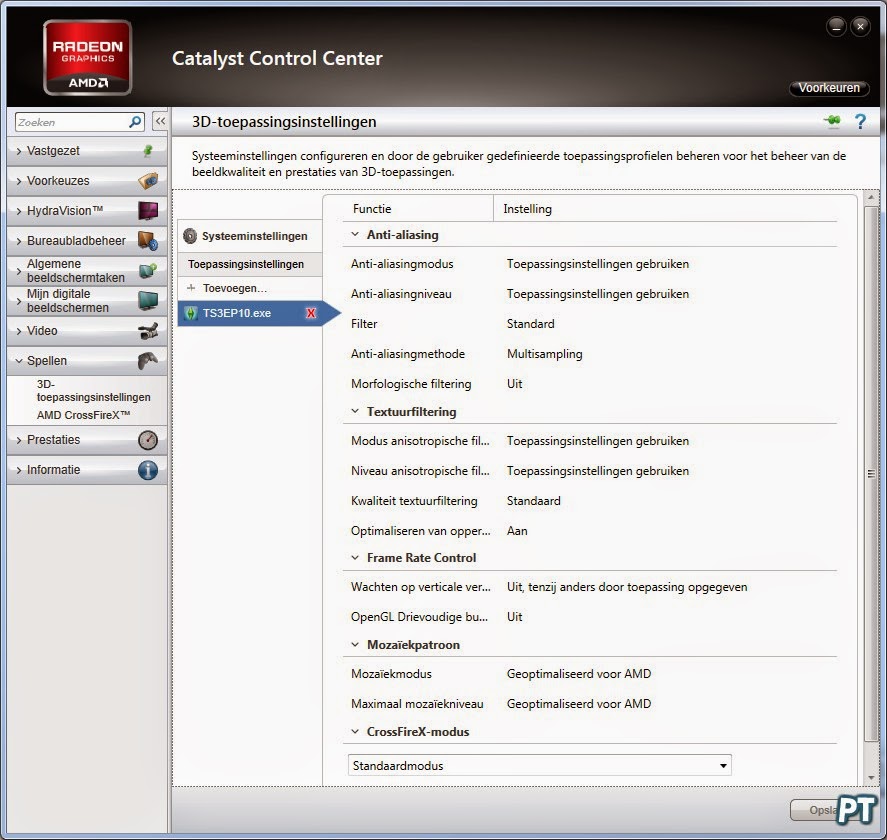887x840 pixels.
Task: Click Morfologische filtering value Uit
Action: pyautogui.click(x=514, y=384)
